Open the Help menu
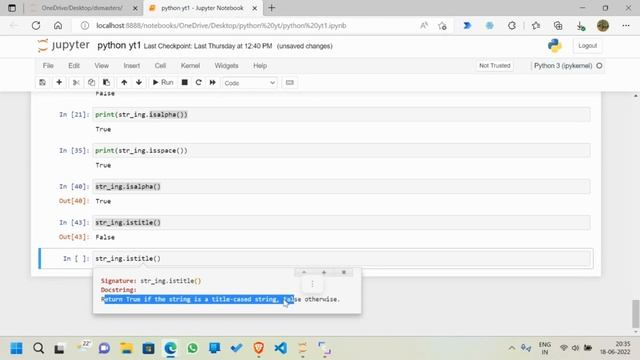The width and height of the screenshot is (640, 360). pos(260,66)
